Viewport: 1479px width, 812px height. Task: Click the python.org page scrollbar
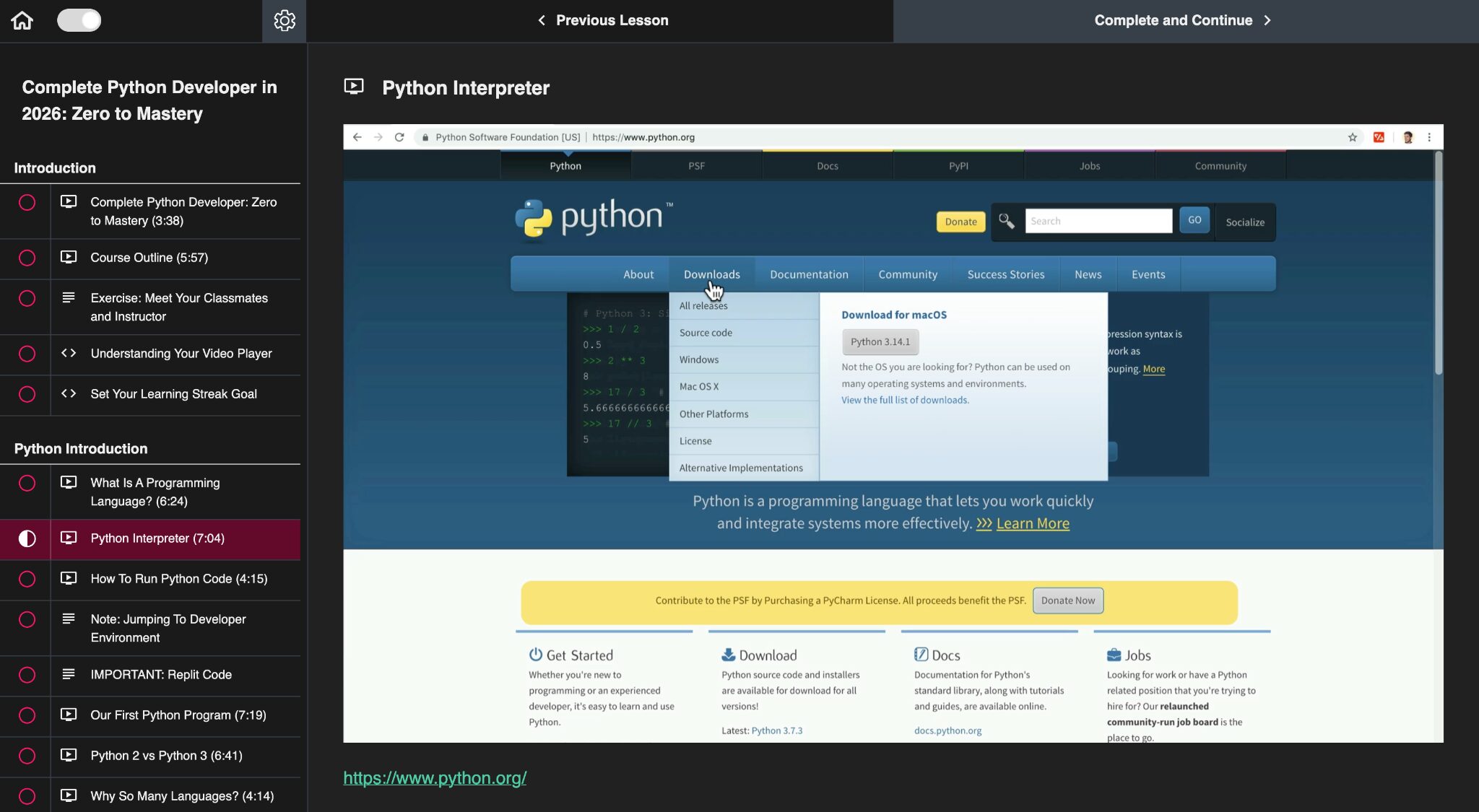point(1438,263)
